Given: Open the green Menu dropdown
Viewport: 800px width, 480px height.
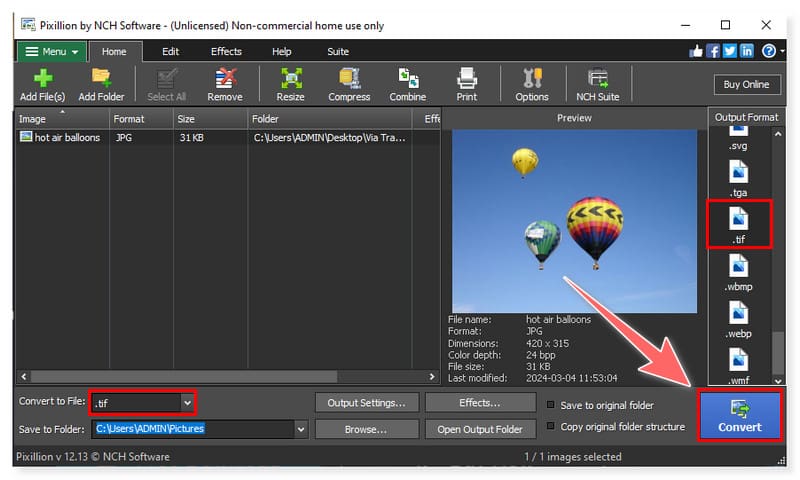Looking at the screenshot, I should click(51, 51).
